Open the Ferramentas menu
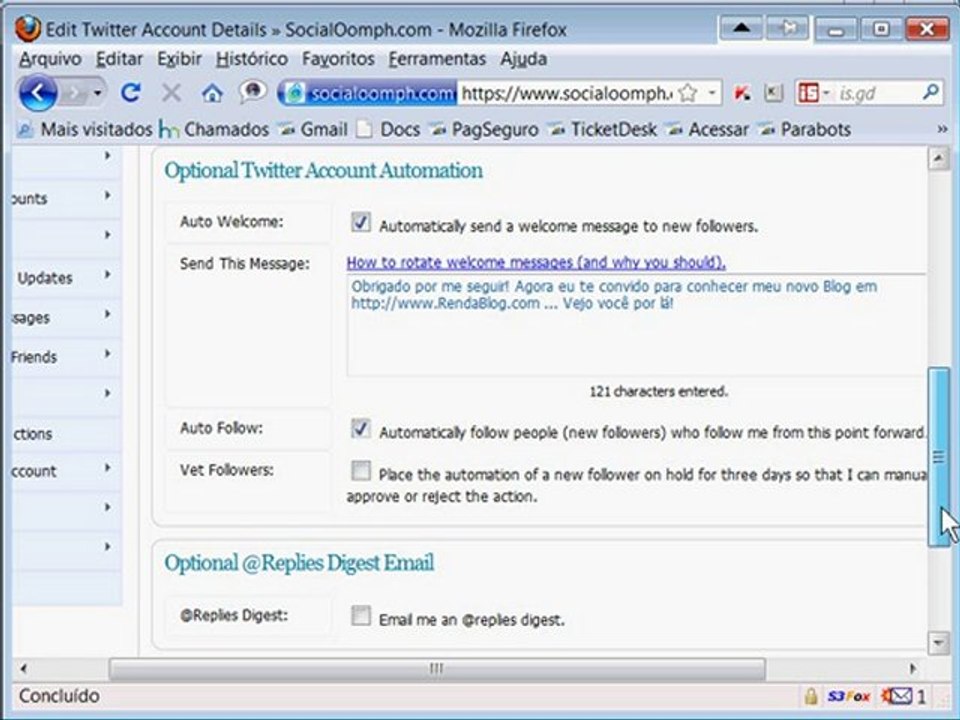Viewport: 960px width, 720px height. pyautogui.click(x=437, y=59)
